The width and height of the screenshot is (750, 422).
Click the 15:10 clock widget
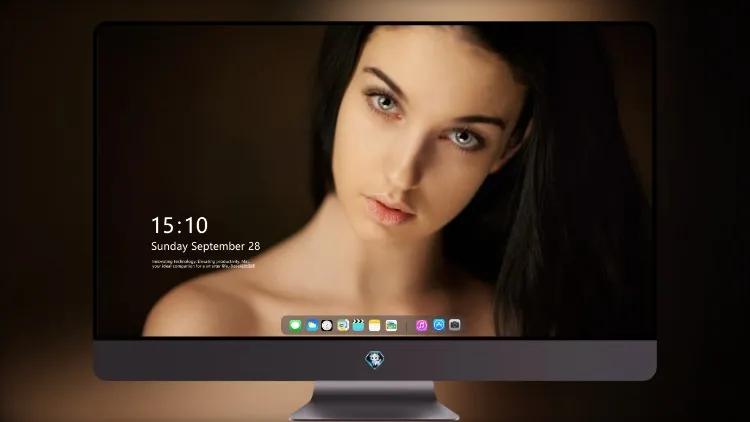[179, 225]
